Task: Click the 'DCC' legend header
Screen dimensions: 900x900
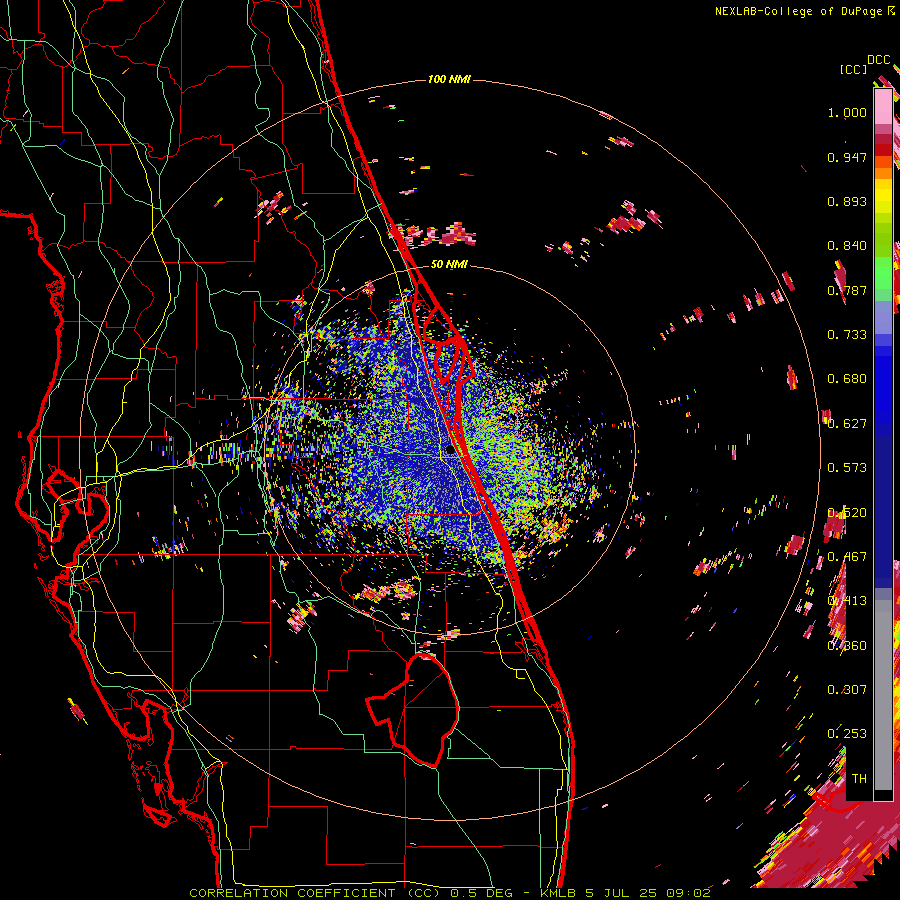Action: coord(879,59)
